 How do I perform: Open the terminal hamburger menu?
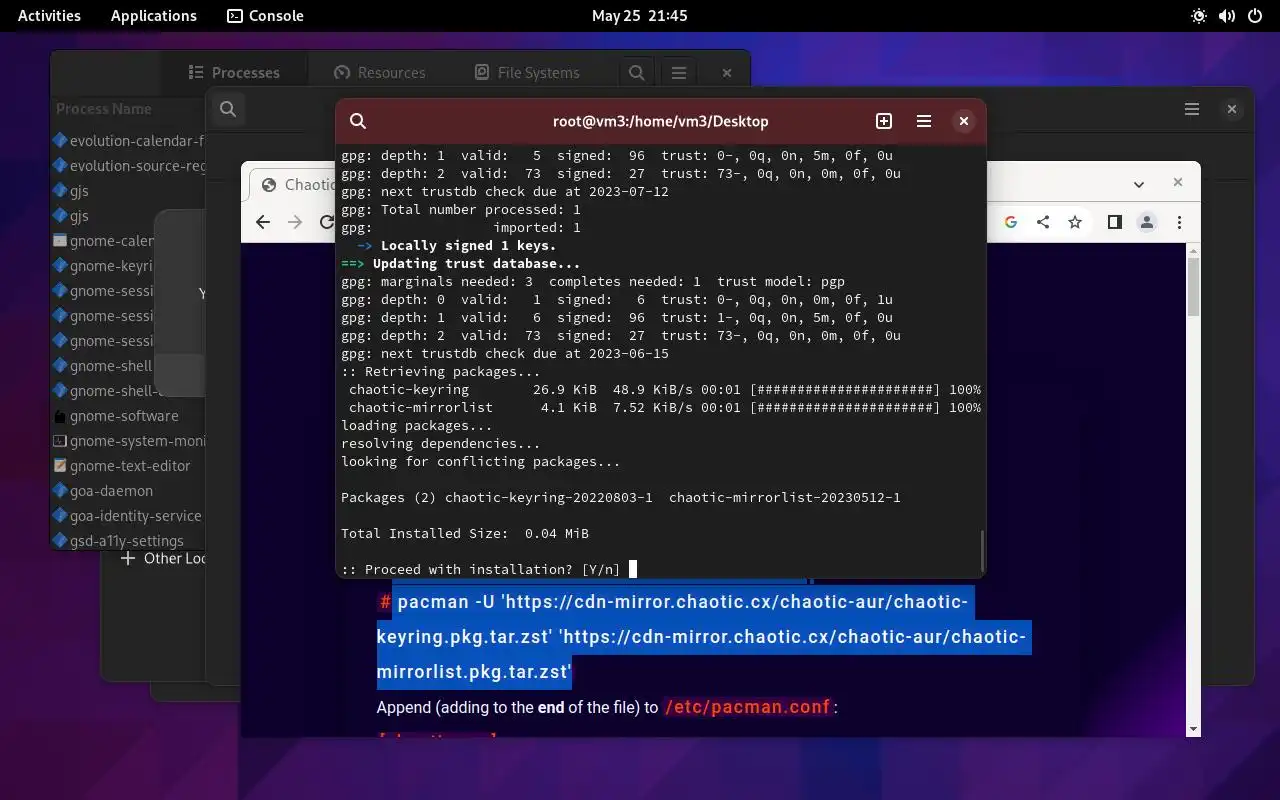point(924,121)
